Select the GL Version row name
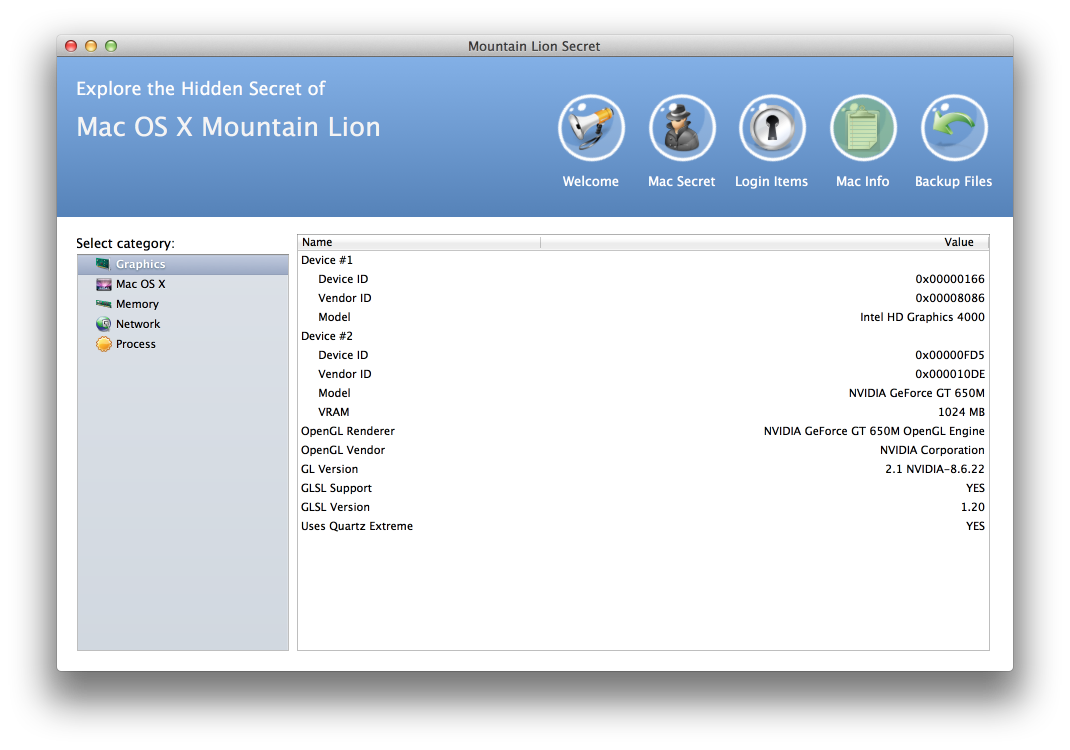This screenshot has width=1070, height=750. pos(330,470)
